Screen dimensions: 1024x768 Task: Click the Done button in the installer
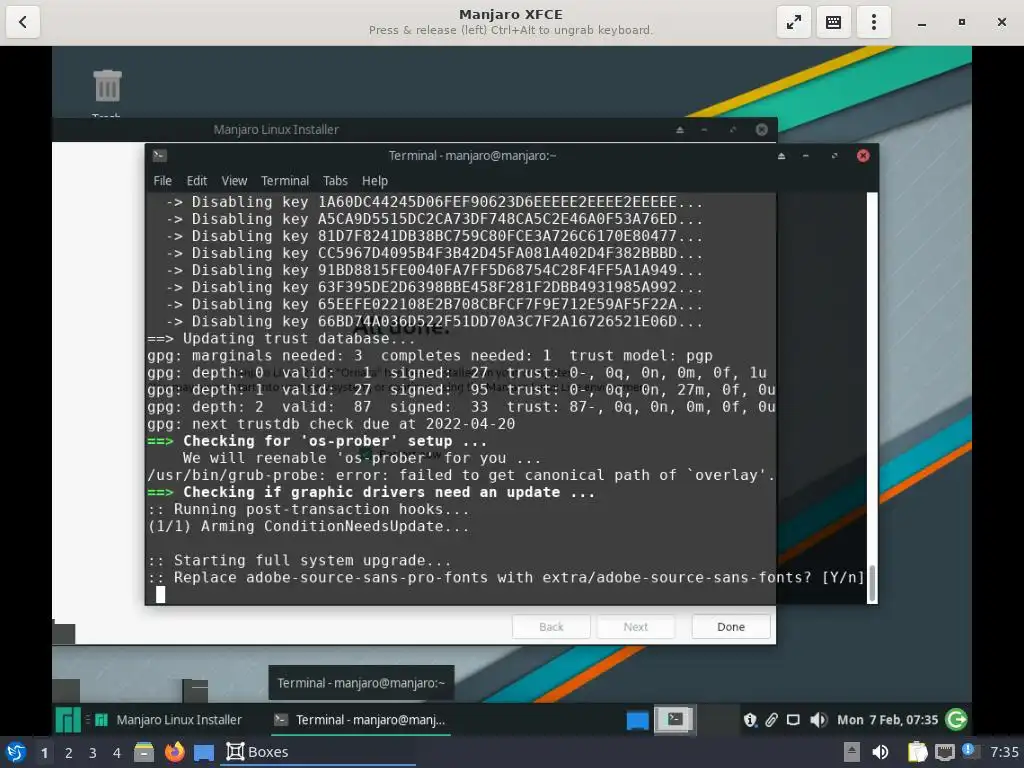coord(731,627)
